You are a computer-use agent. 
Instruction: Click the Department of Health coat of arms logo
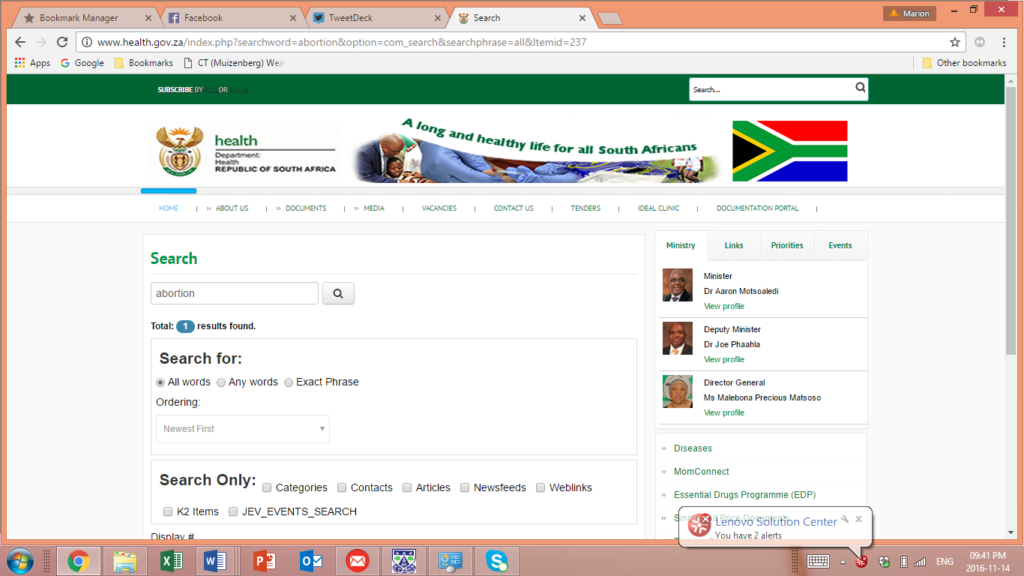[180, 151]
